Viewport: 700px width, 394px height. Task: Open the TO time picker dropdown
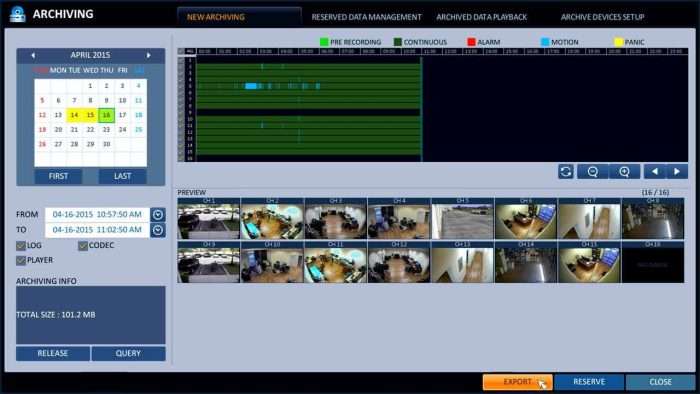point(158,230)
